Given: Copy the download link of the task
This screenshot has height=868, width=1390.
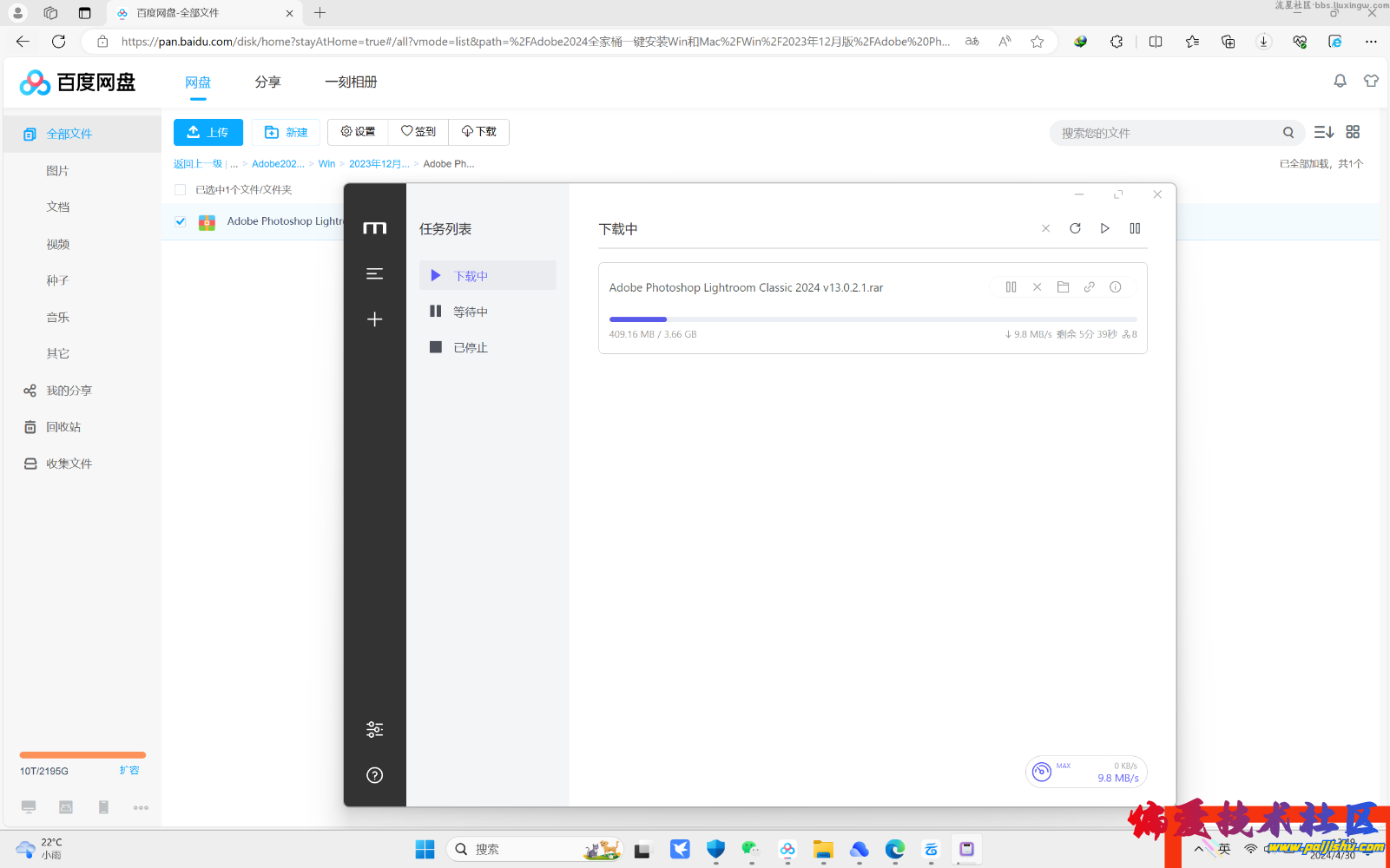Looking at the screenshot, I should 1089,287.
